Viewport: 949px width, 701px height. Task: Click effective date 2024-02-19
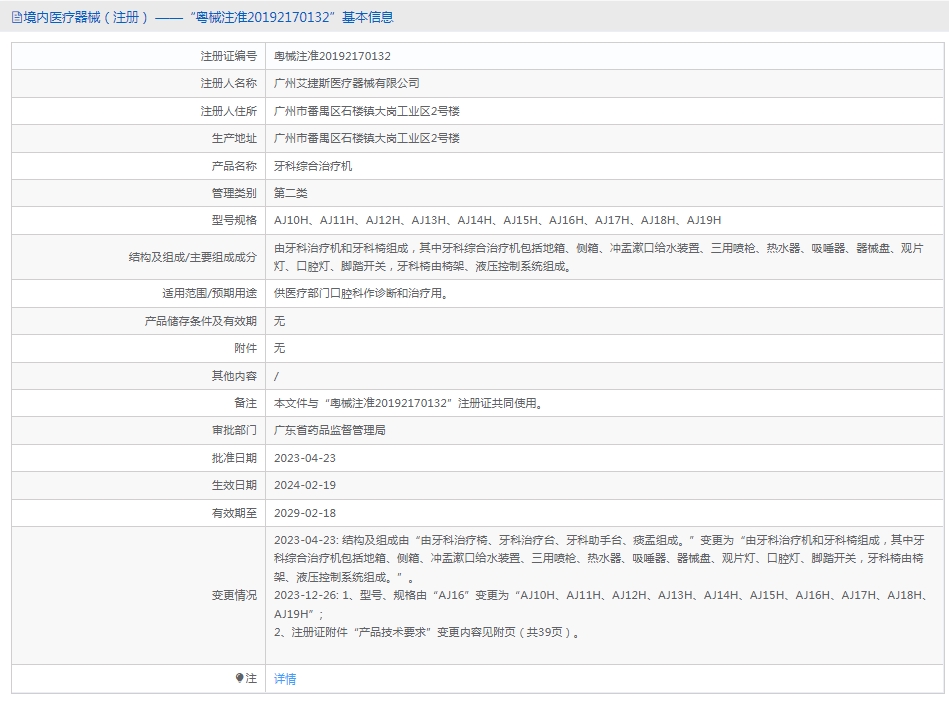click(x=305, y=485)
